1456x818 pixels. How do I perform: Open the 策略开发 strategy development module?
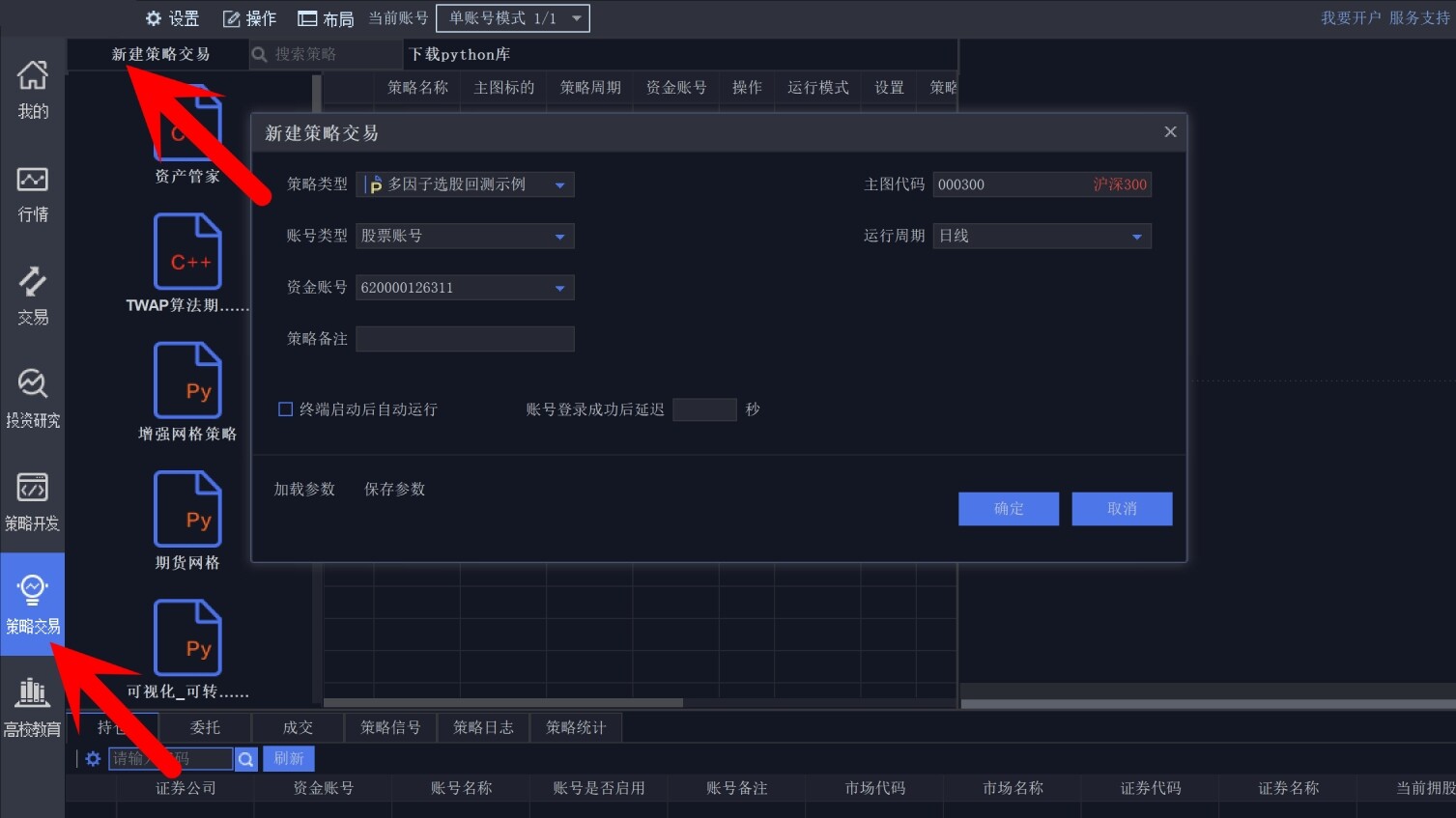point(33,500)
